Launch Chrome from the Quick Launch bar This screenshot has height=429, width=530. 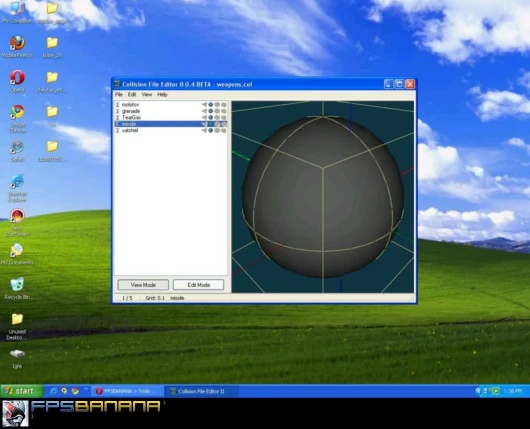pos(75,391)
